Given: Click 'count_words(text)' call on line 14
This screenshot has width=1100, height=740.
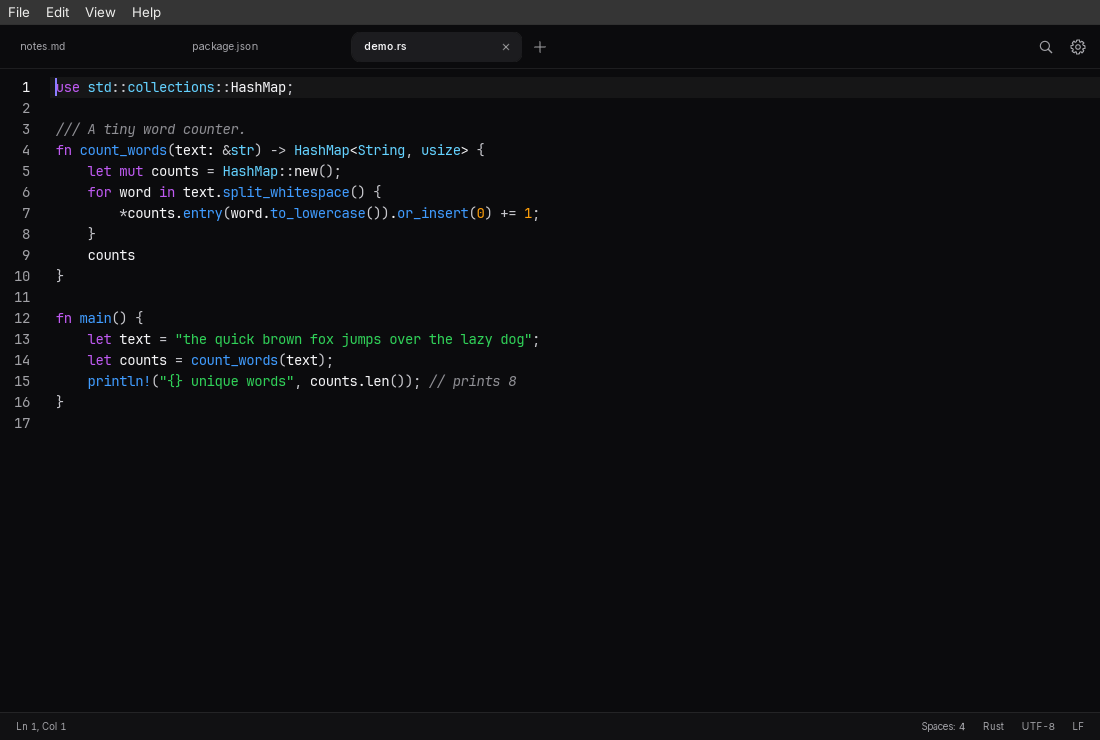Looking at the screenshot, I should (258, 361).
